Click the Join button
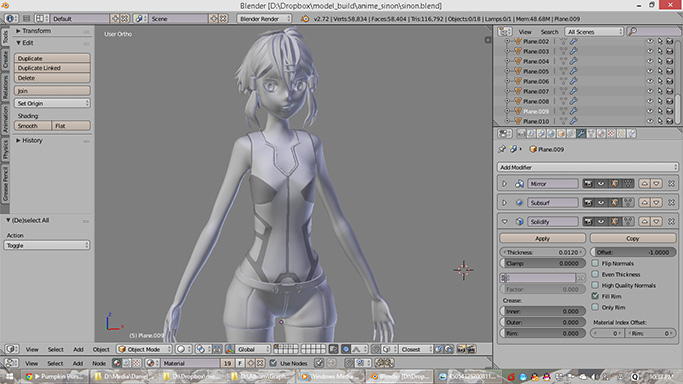The width and height of the screenshot is (683, 384). (x=52, y=91)
